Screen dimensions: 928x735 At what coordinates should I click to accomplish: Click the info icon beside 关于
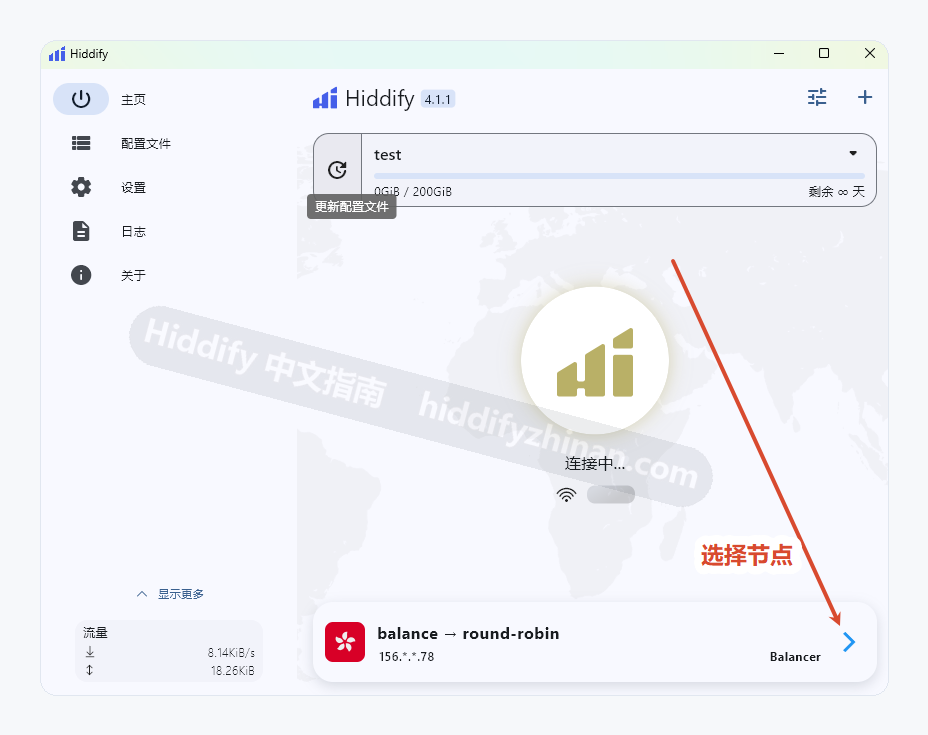tap(81, 275)
